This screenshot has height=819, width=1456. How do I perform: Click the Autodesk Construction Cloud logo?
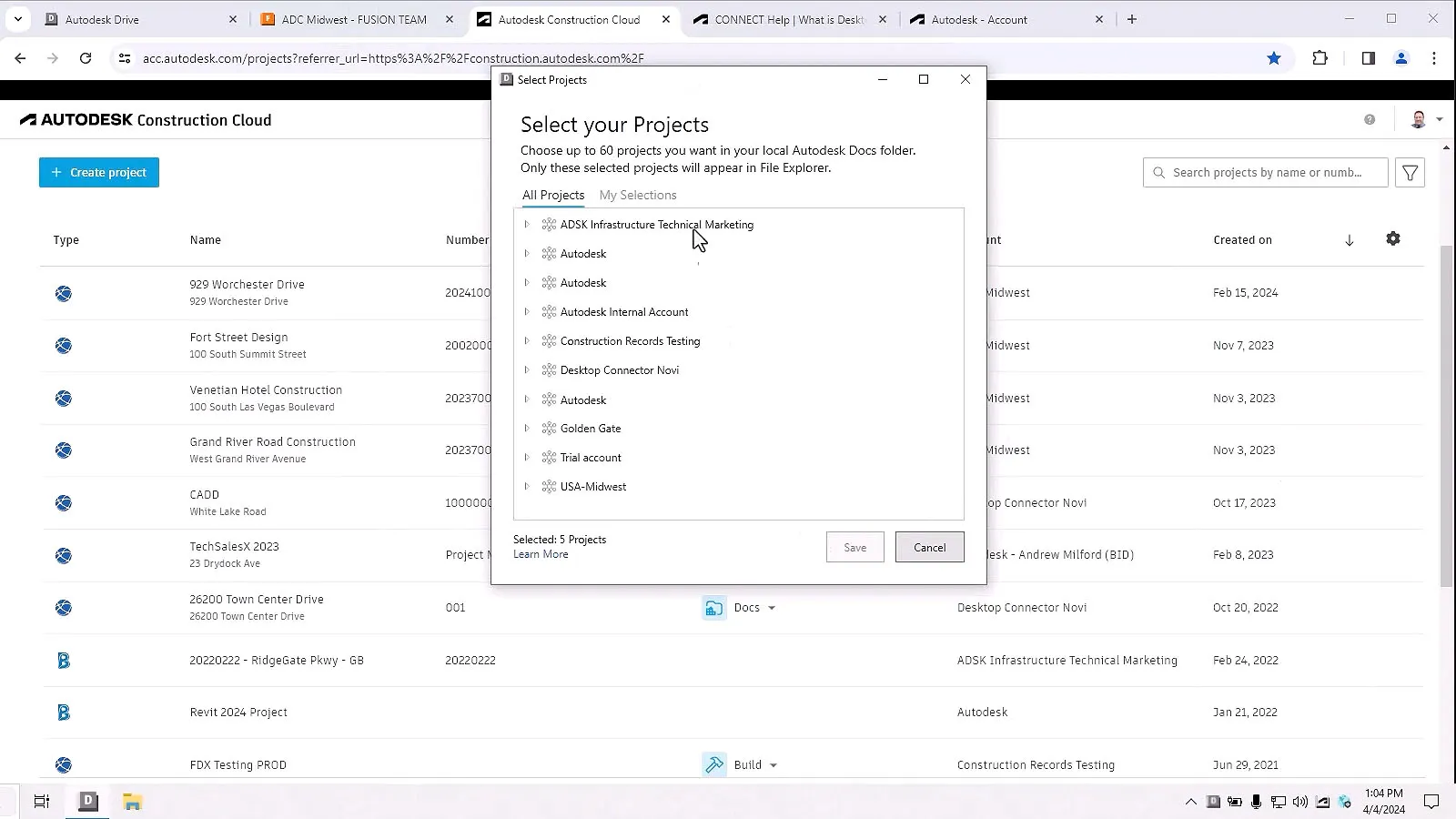pyautogui.click(x=145, y=119)
